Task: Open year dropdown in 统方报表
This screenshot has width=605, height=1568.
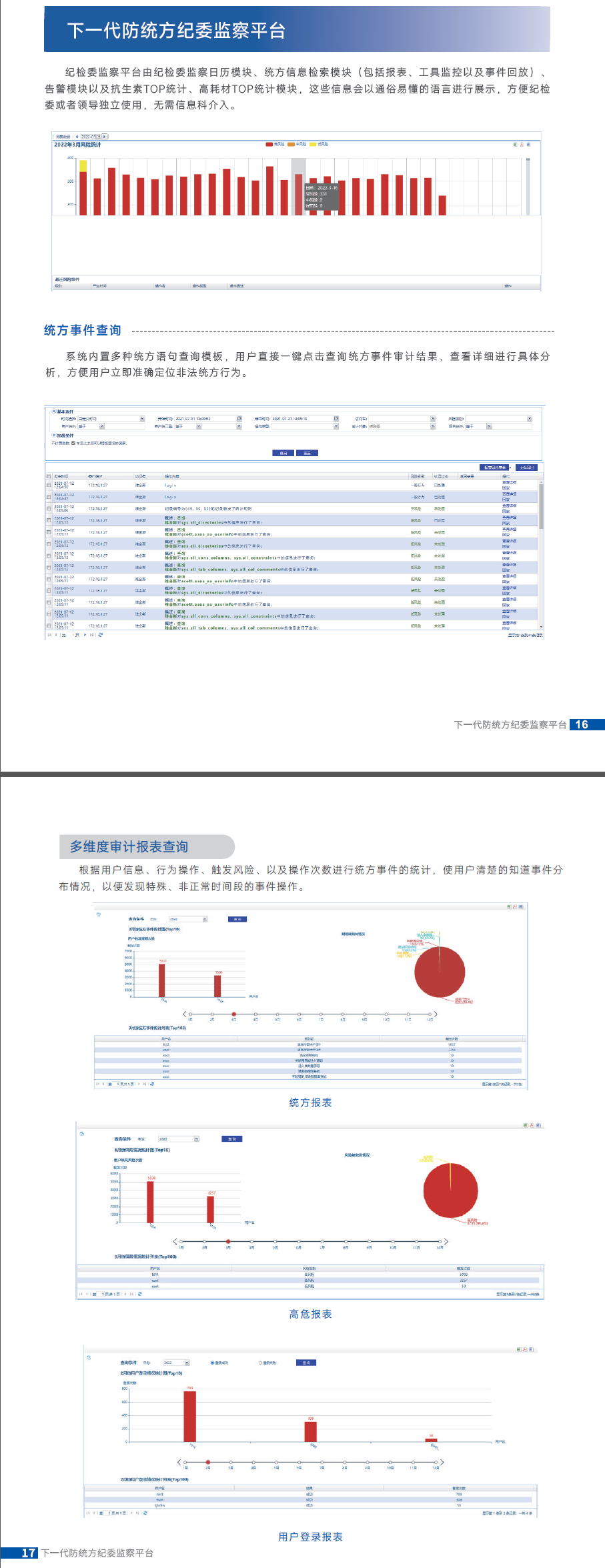Action: click(x=205, y=919)
